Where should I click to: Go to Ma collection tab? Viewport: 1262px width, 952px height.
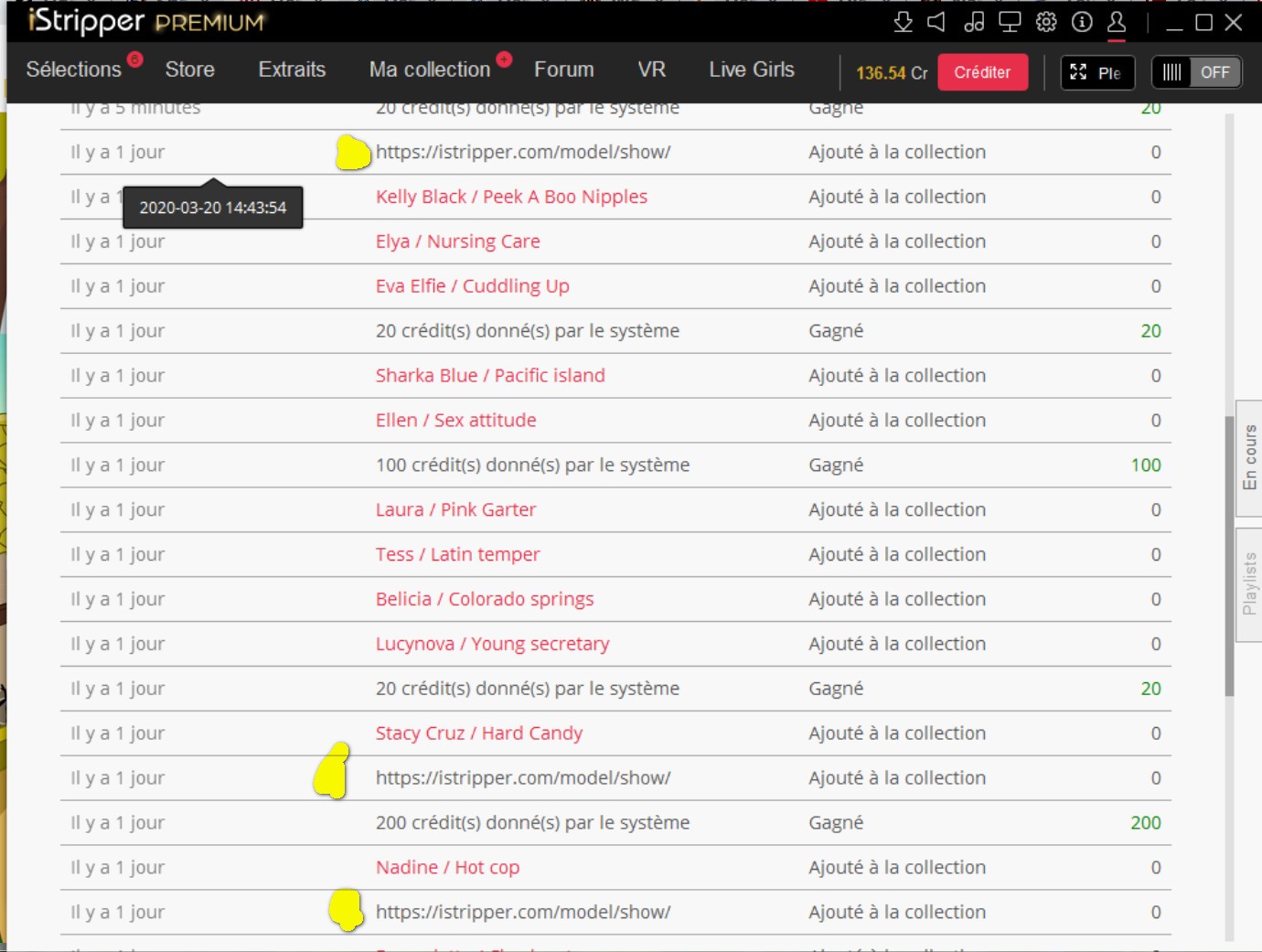coord(429,70)
